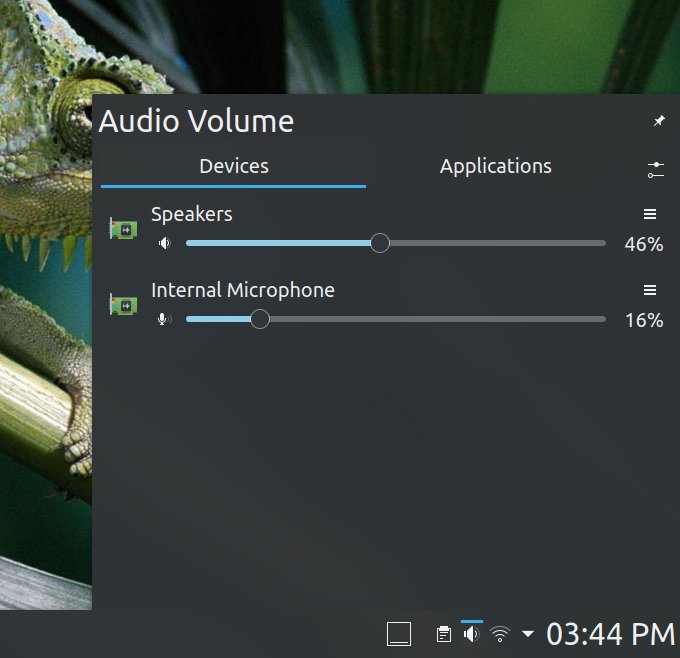Click the Internal Microphone volume slider handle
The image size is (680, 658).
[x=260, y=319]
